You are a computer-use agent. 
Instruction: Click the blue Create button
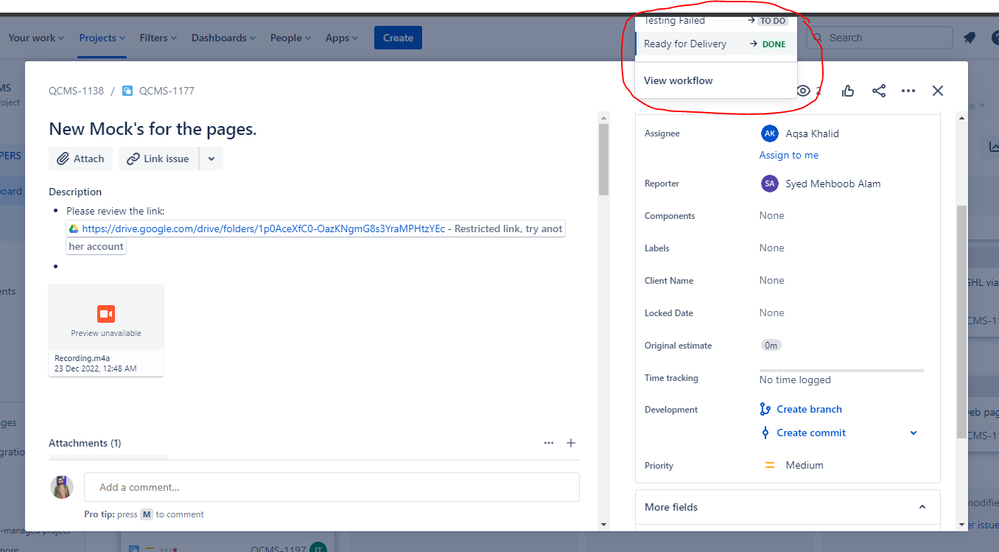point(398,38)
